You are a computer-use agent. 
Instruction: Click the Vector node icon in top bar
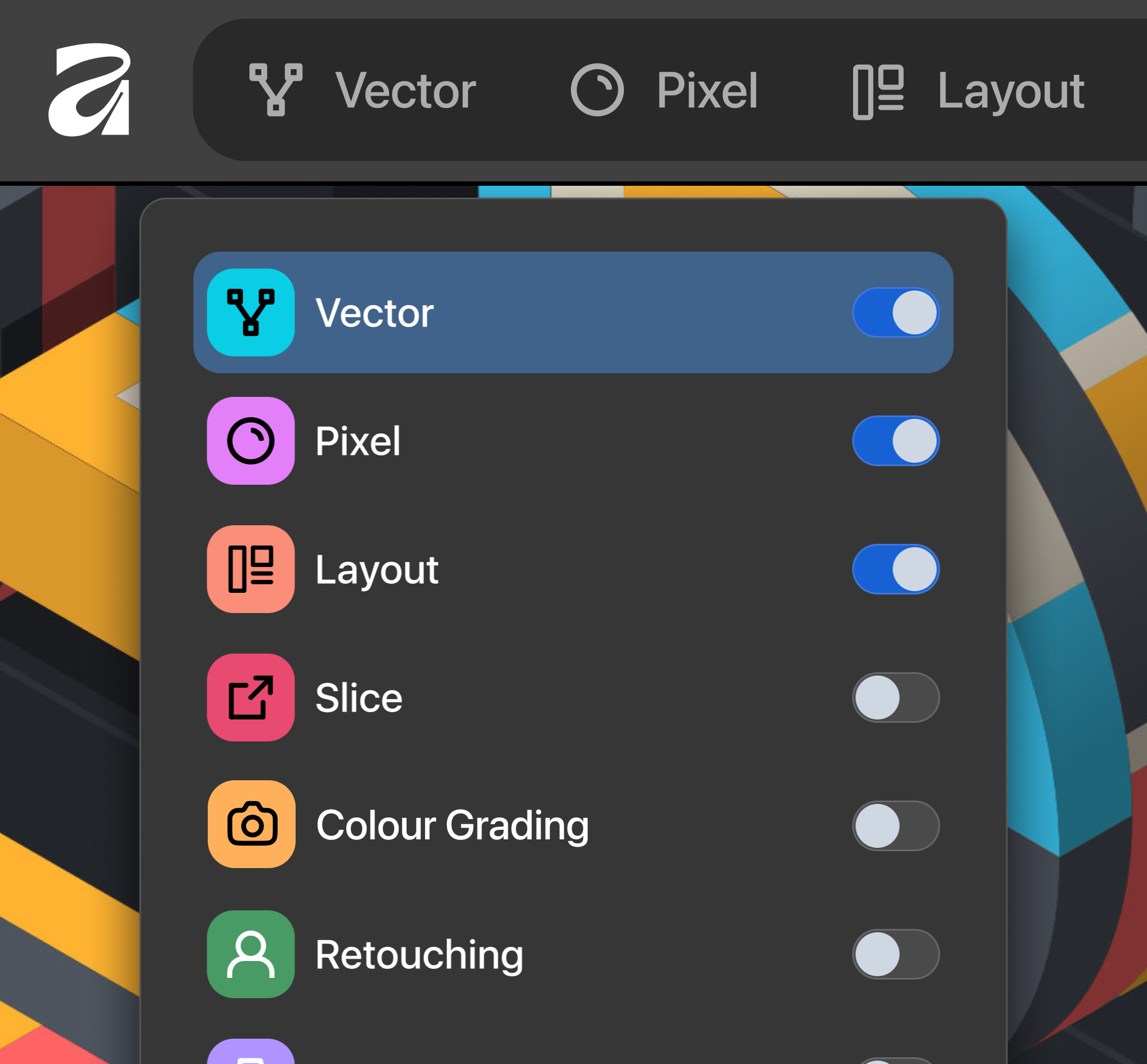(x=276, y=90)
